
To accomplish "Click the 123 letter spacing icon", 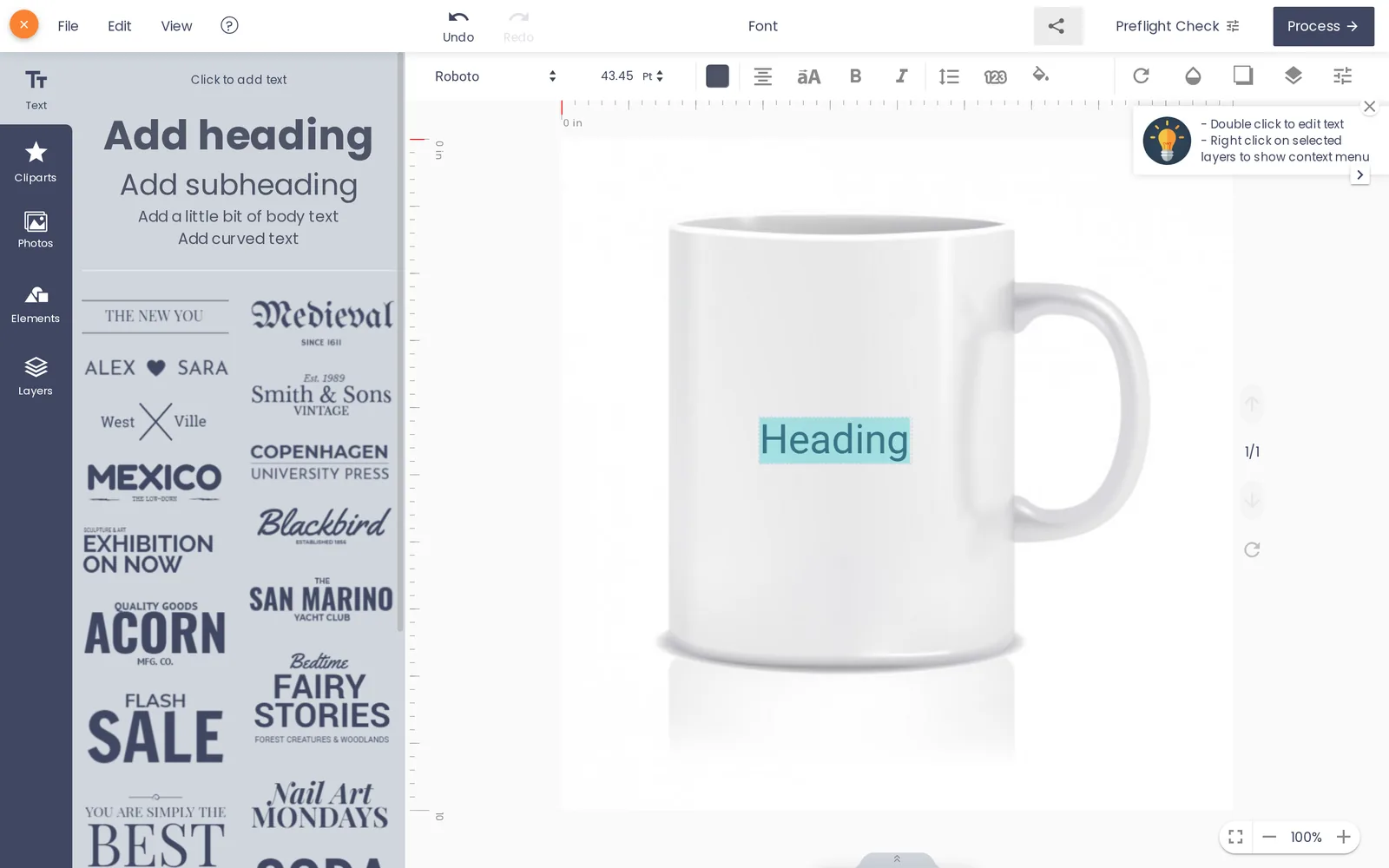I will point(995,77).
